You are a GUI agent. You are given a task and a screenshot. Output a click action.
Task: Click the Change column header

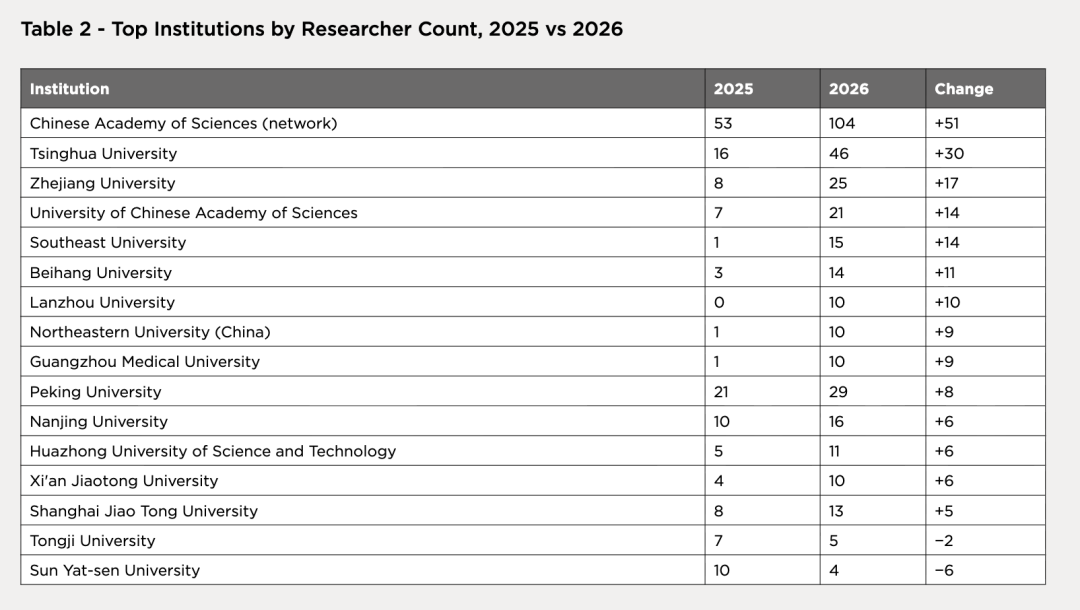985,88
